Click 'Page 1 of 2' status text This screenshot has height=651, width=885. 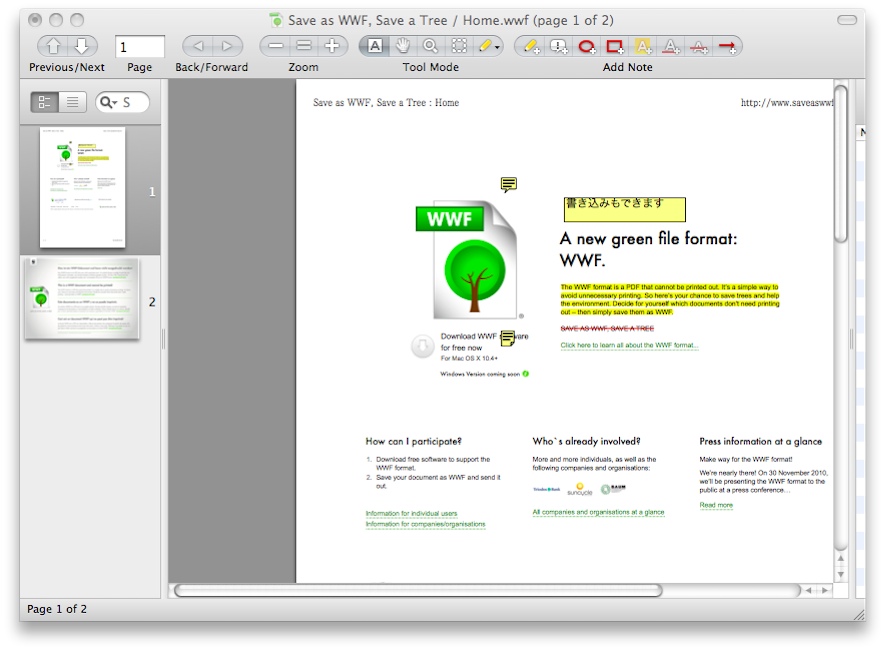[x=57, y=609]
